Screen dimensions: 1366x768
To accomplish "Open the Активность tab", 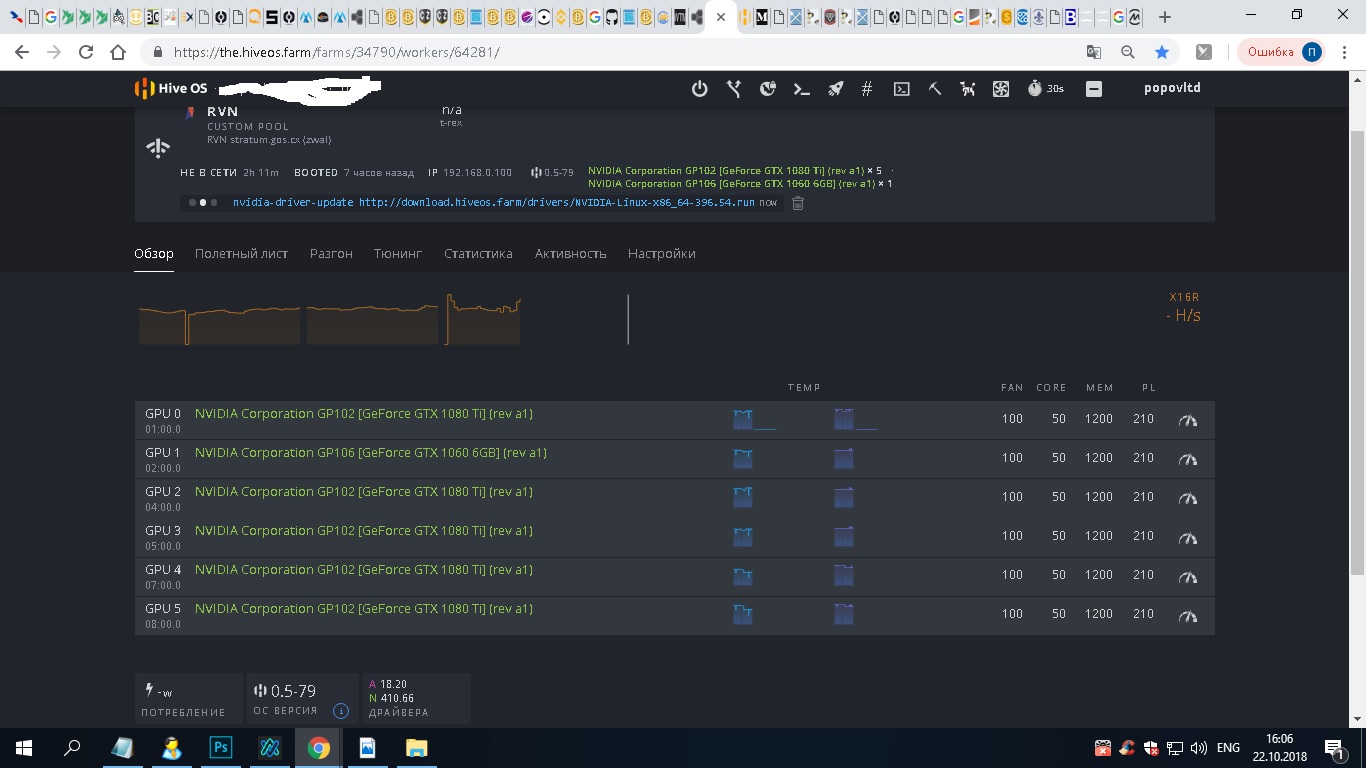I will pyautogui.click(x=570, y=254).
